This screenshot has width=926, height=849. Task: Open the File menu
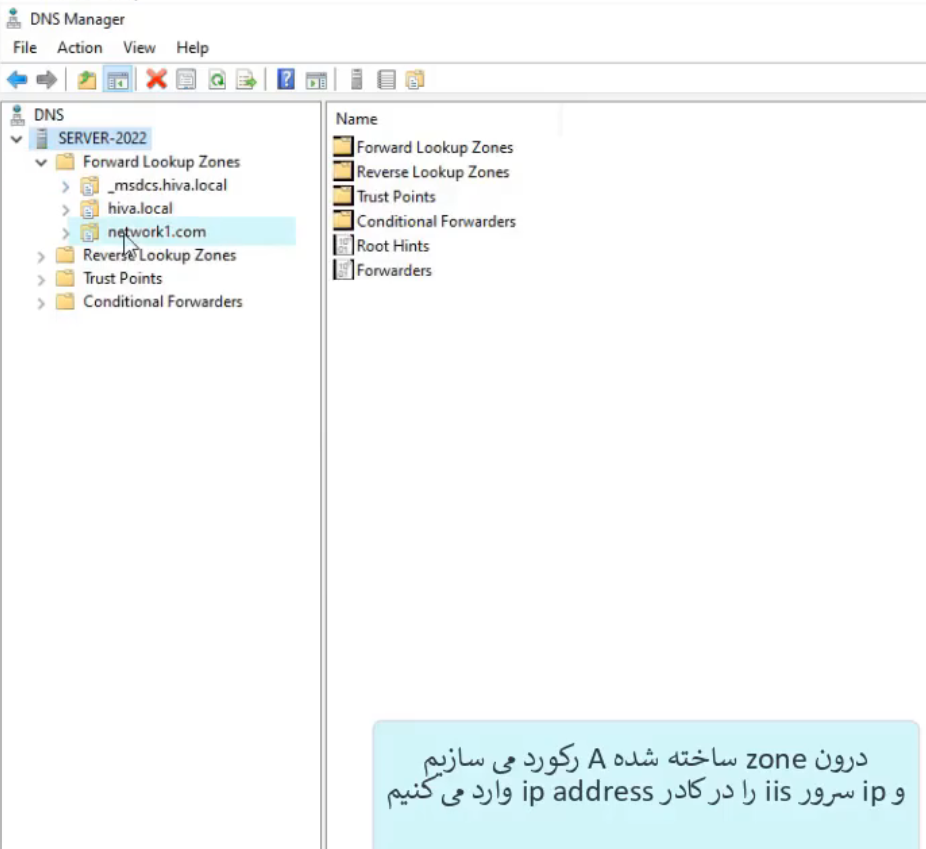pos(25,48)
